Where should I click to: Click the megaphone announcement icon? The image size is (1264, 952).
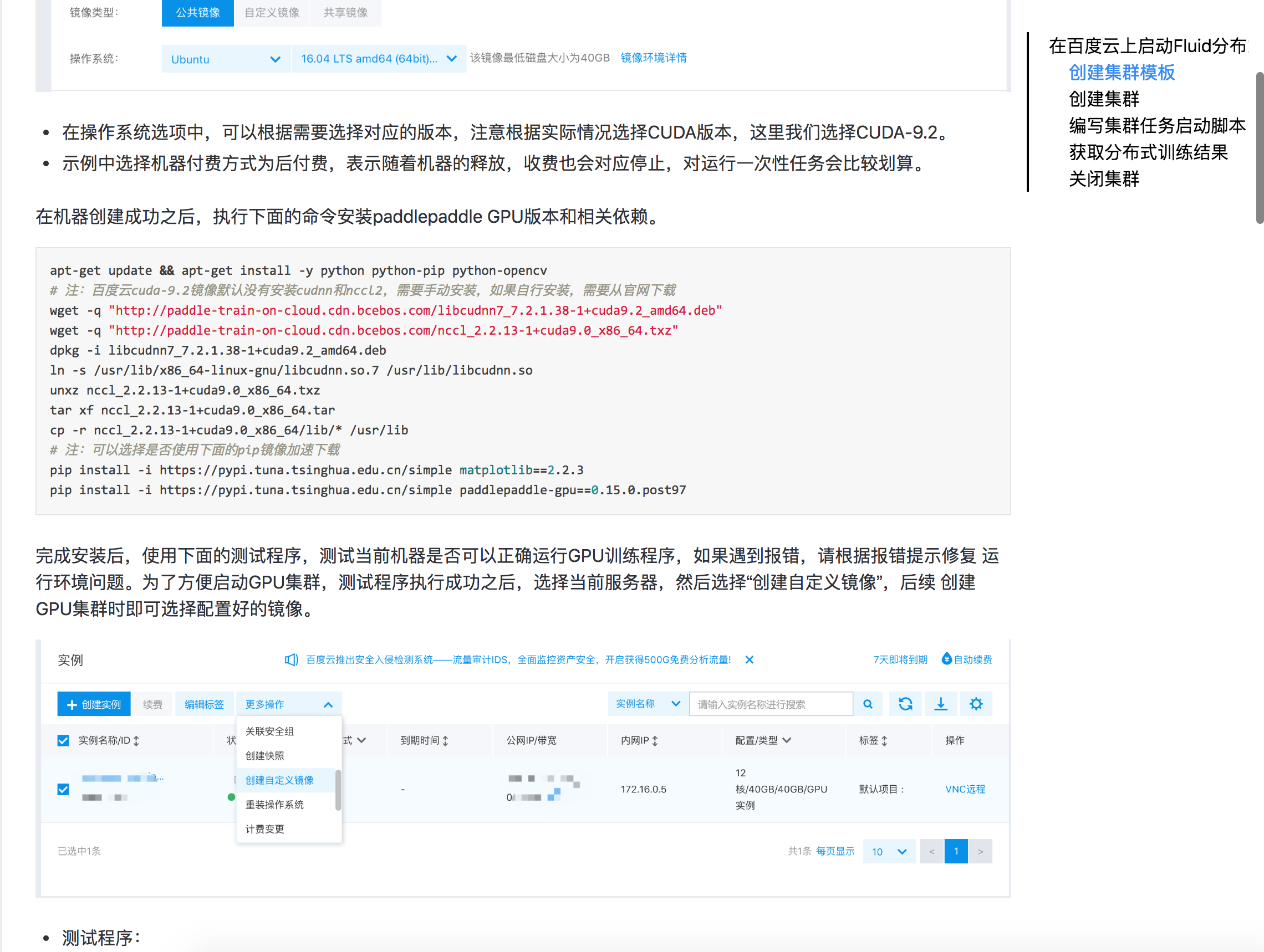[291, 659]
